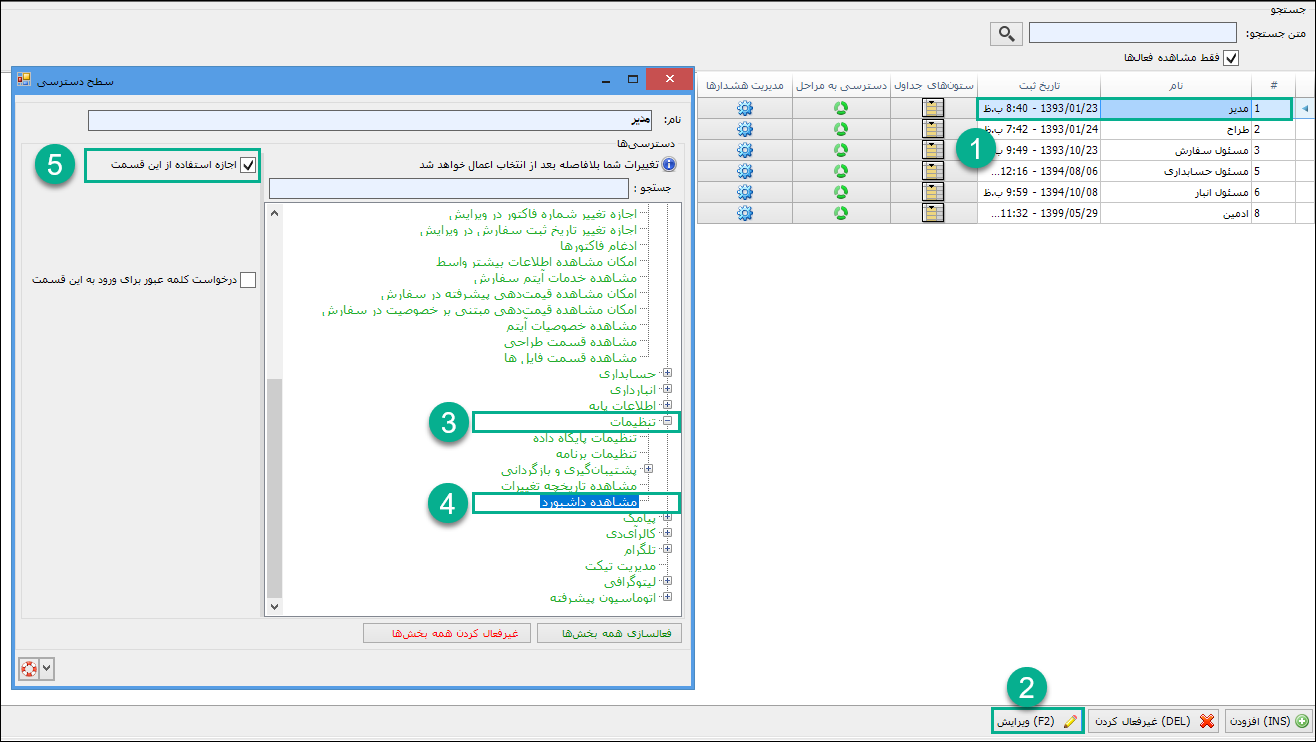Viewport: 1316px width, 742px height.
Task: Click the tree scrollbar down arrow
Action: [274, 606]
